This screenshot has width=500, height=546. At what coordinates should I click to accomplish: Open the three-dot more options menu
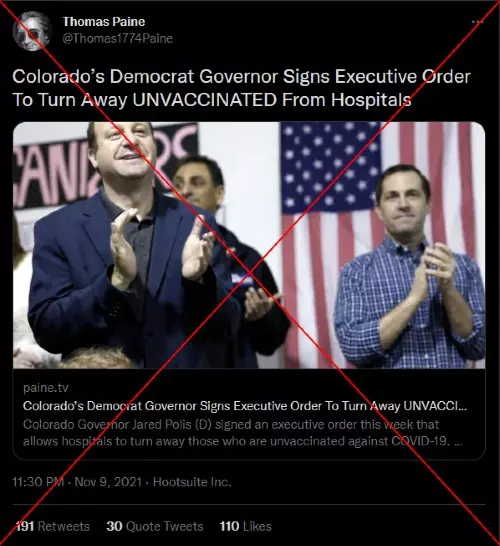pyautogui.click(x=477, y=22)
